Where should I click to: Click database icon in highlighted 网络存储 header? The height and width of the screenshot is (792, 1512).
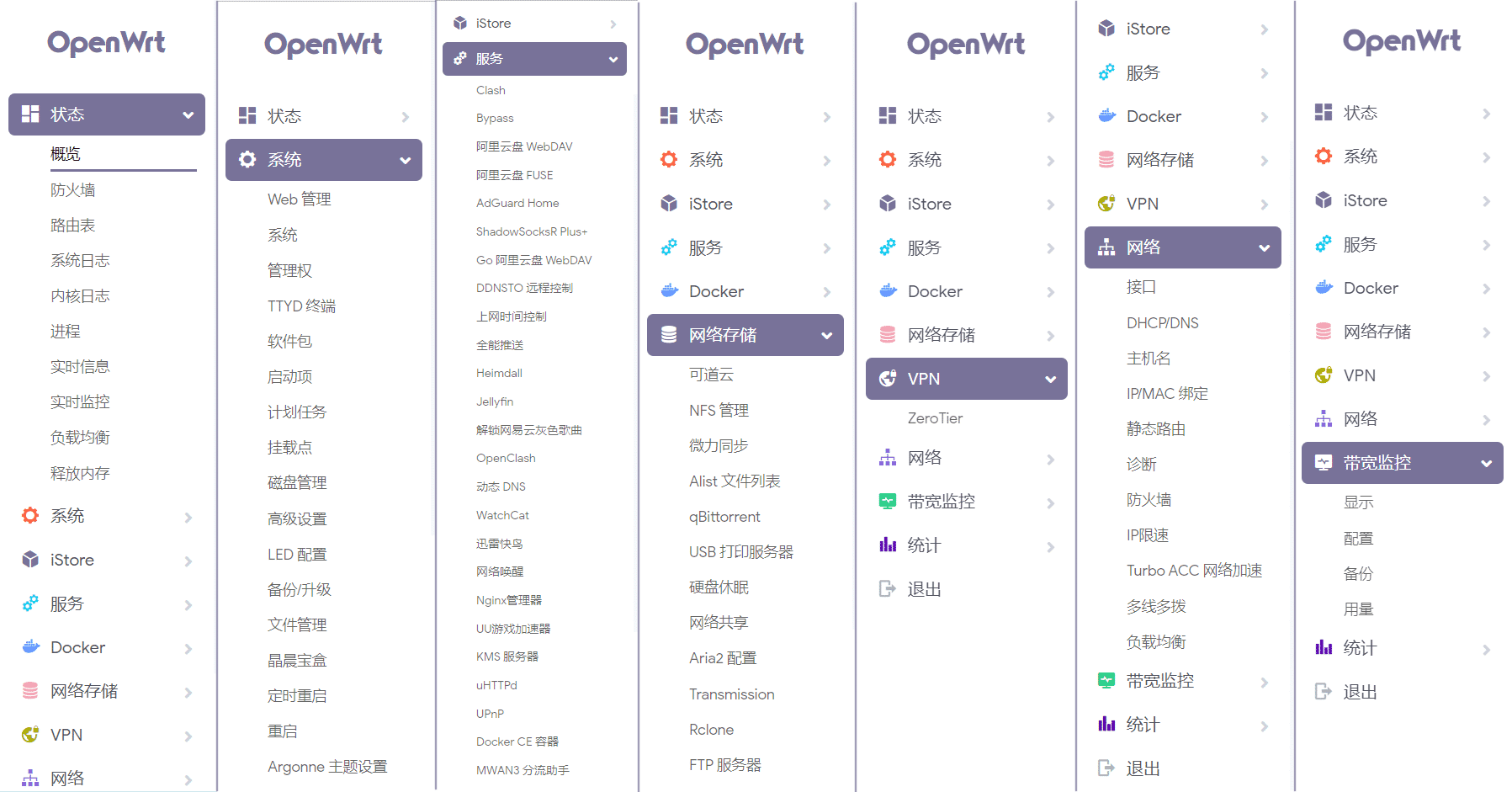coord(669,335)
